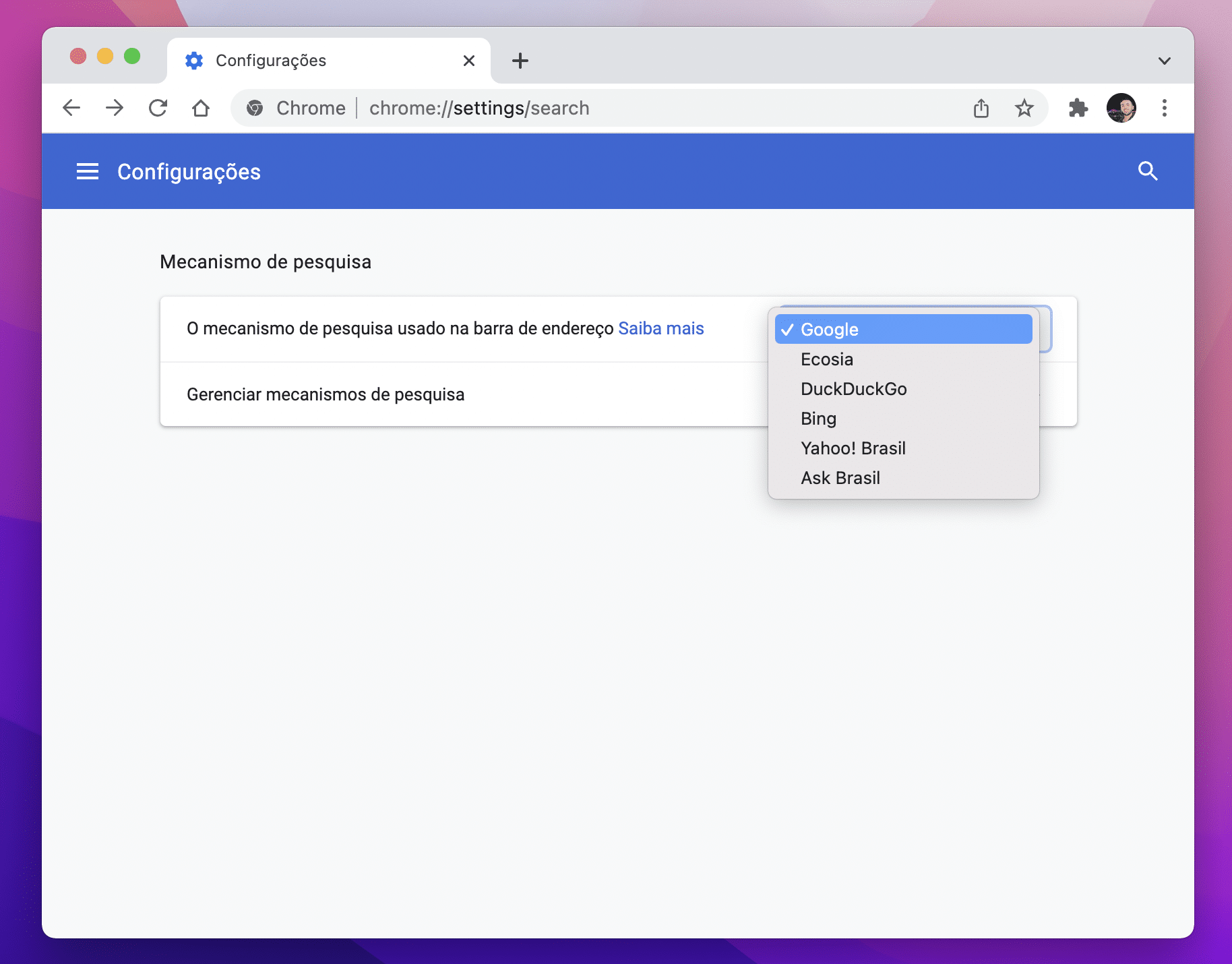Screen dimensions: 1232x964
Task: Close the Configurações tab
Action: pos(469,61)
